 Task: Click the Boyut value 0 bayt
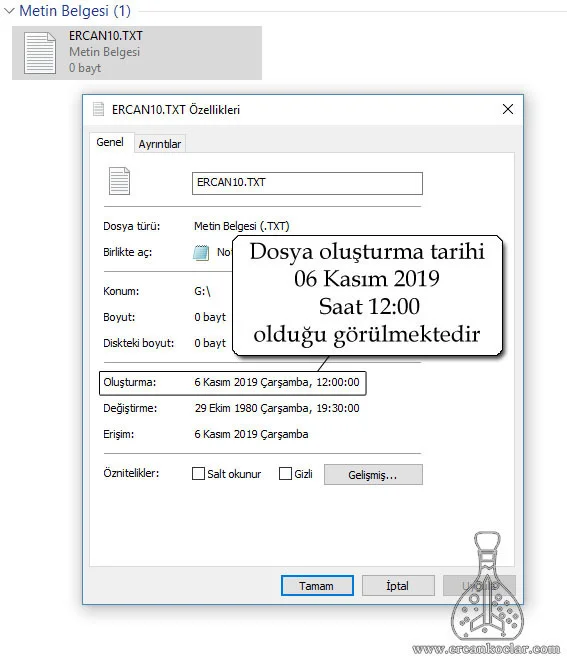click(x=210, y=317)
